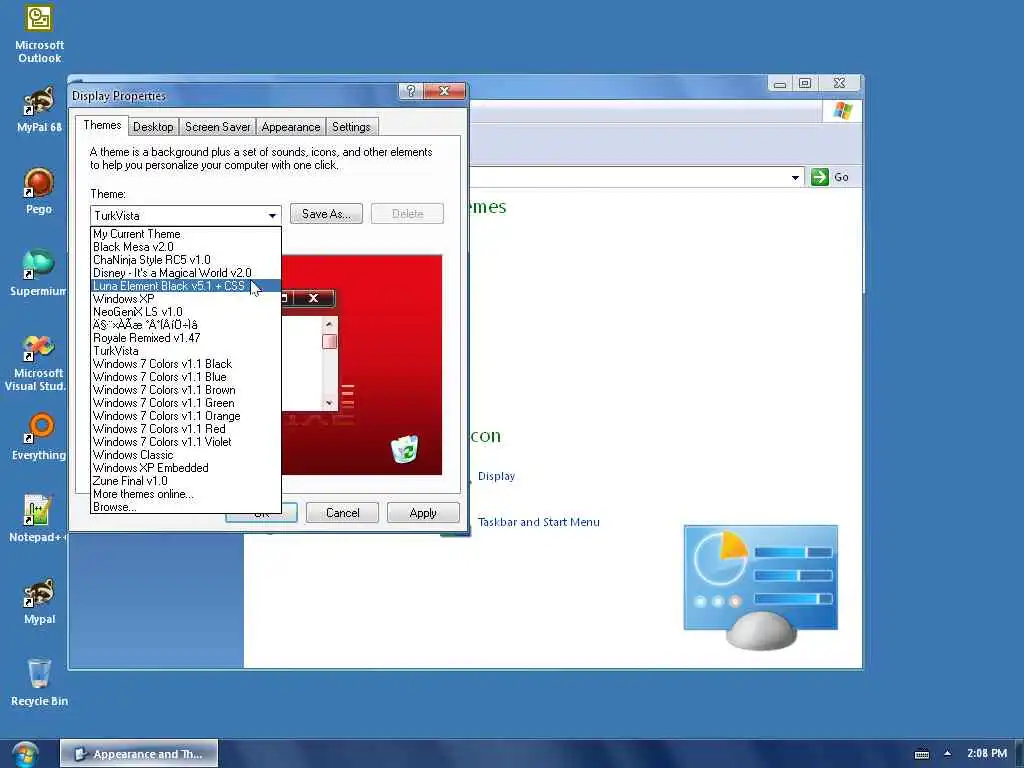Click Recycle Bin icon in theme preview
This screenshot has height=768, width=1024.
click(404, 449)
